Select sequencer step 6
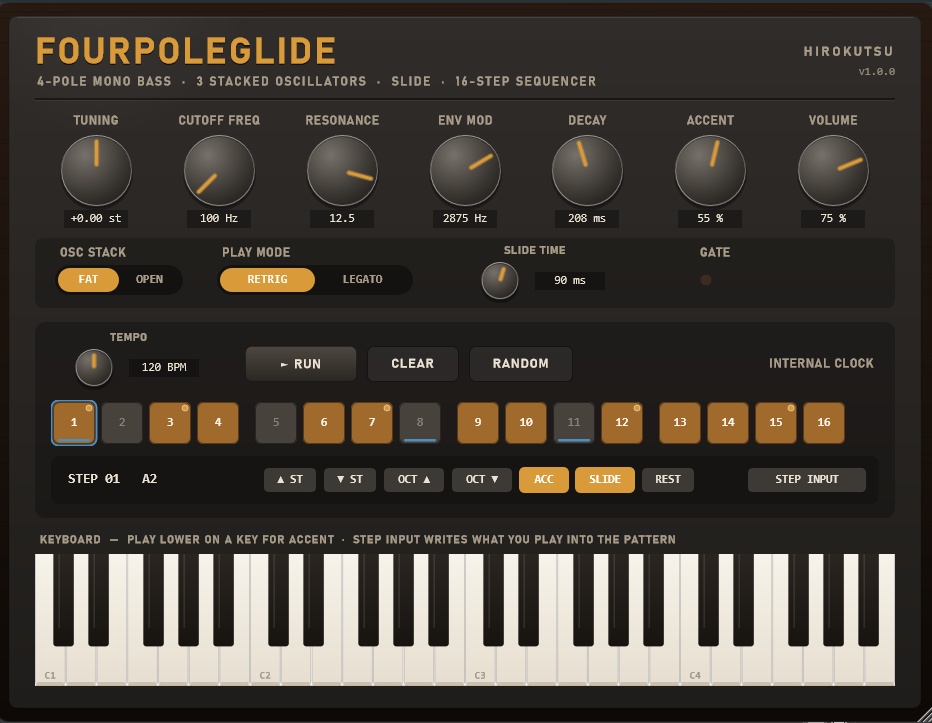This screenshot has height=723, width=932. click(324, 423)
